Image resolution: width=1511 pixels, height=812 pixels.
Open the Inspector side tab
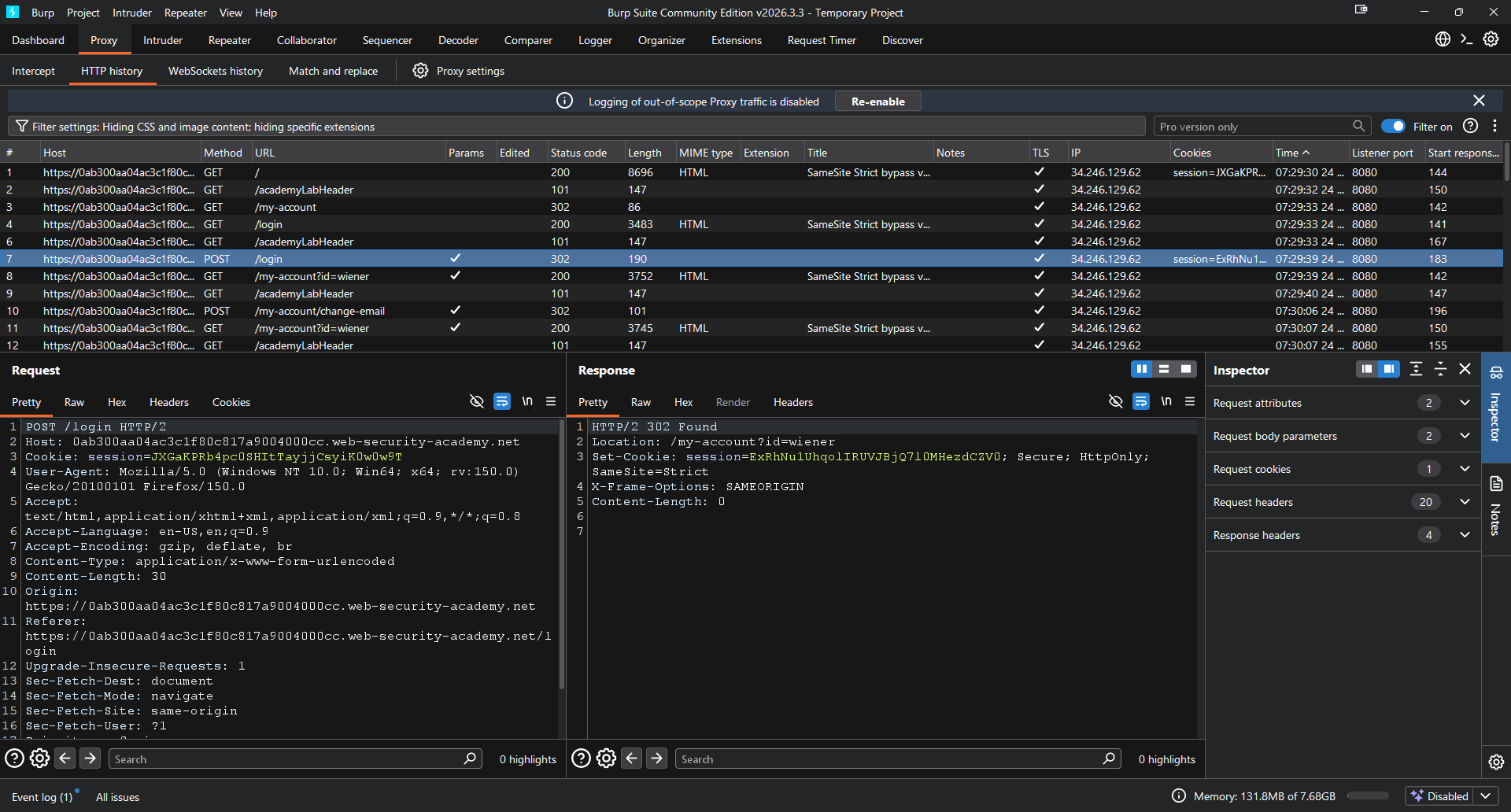point(1496,406)
